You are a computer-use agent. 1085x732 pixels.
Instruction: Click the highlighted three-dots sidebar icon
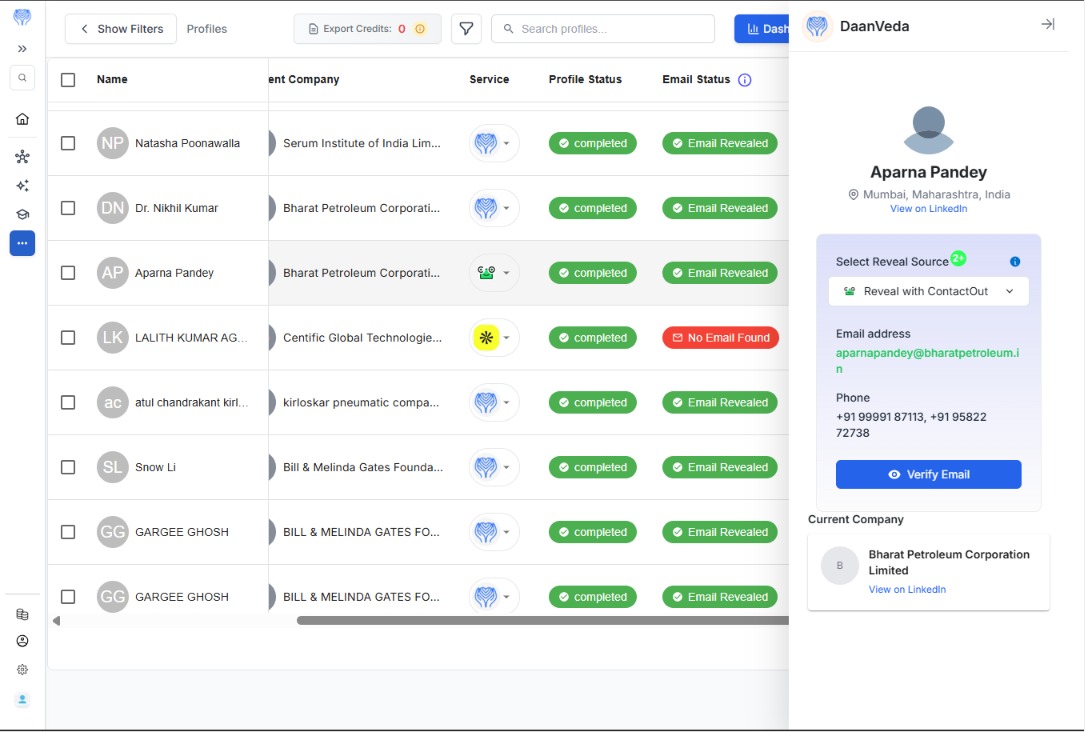click(x=22, y=244)
